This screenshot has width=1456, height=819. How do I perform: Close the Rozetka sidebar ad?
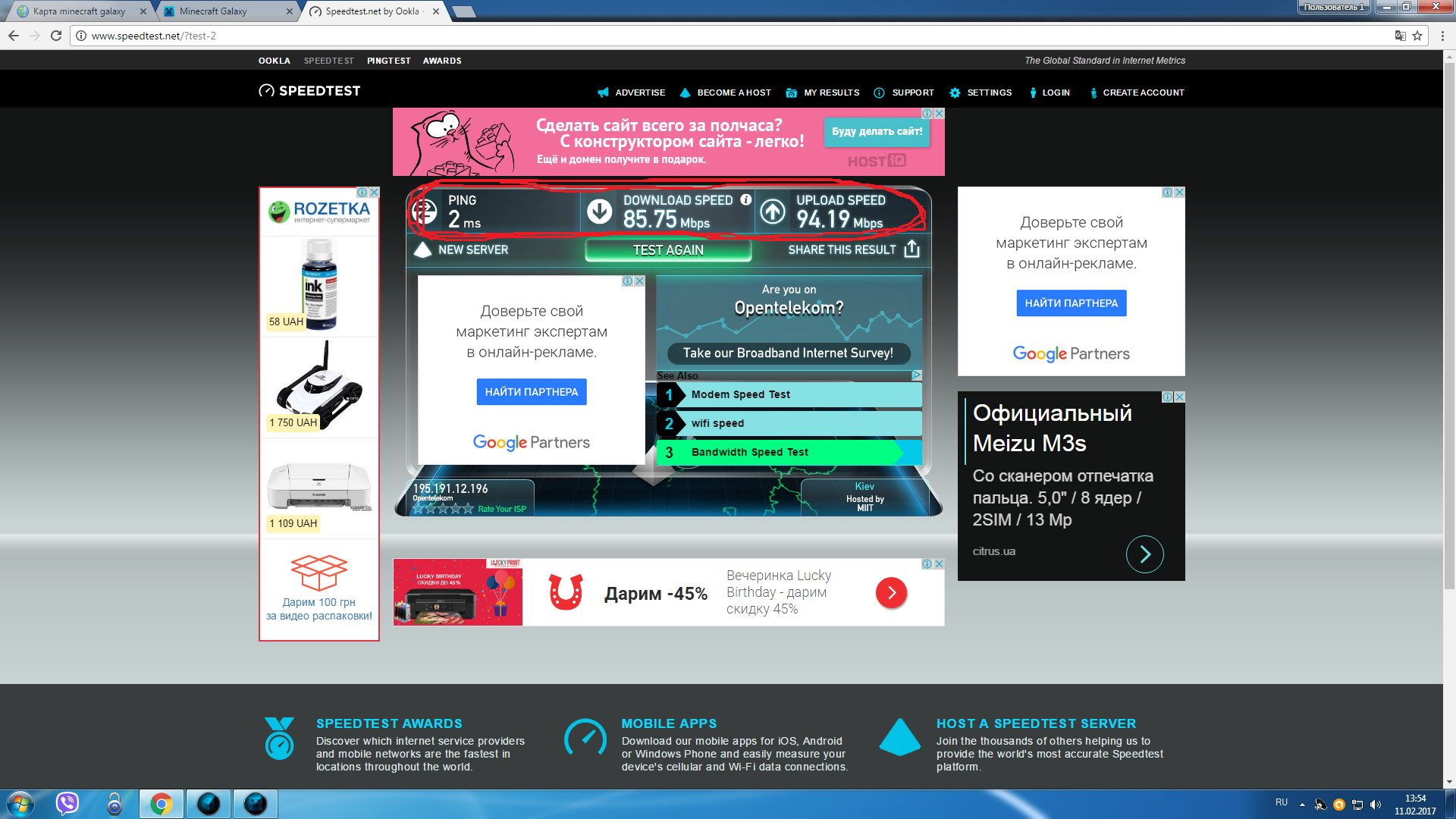[x=374, y=193]
